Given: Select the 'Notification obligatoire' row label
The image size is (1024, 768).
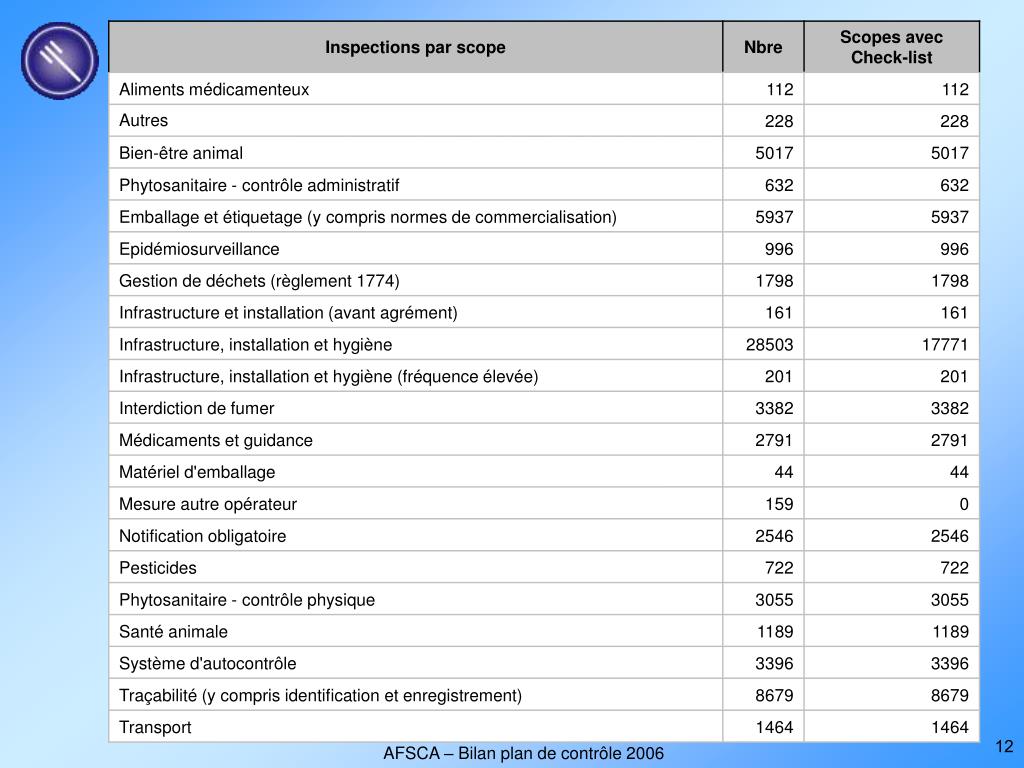Looking at the screenshot, I should coord(202,536).
